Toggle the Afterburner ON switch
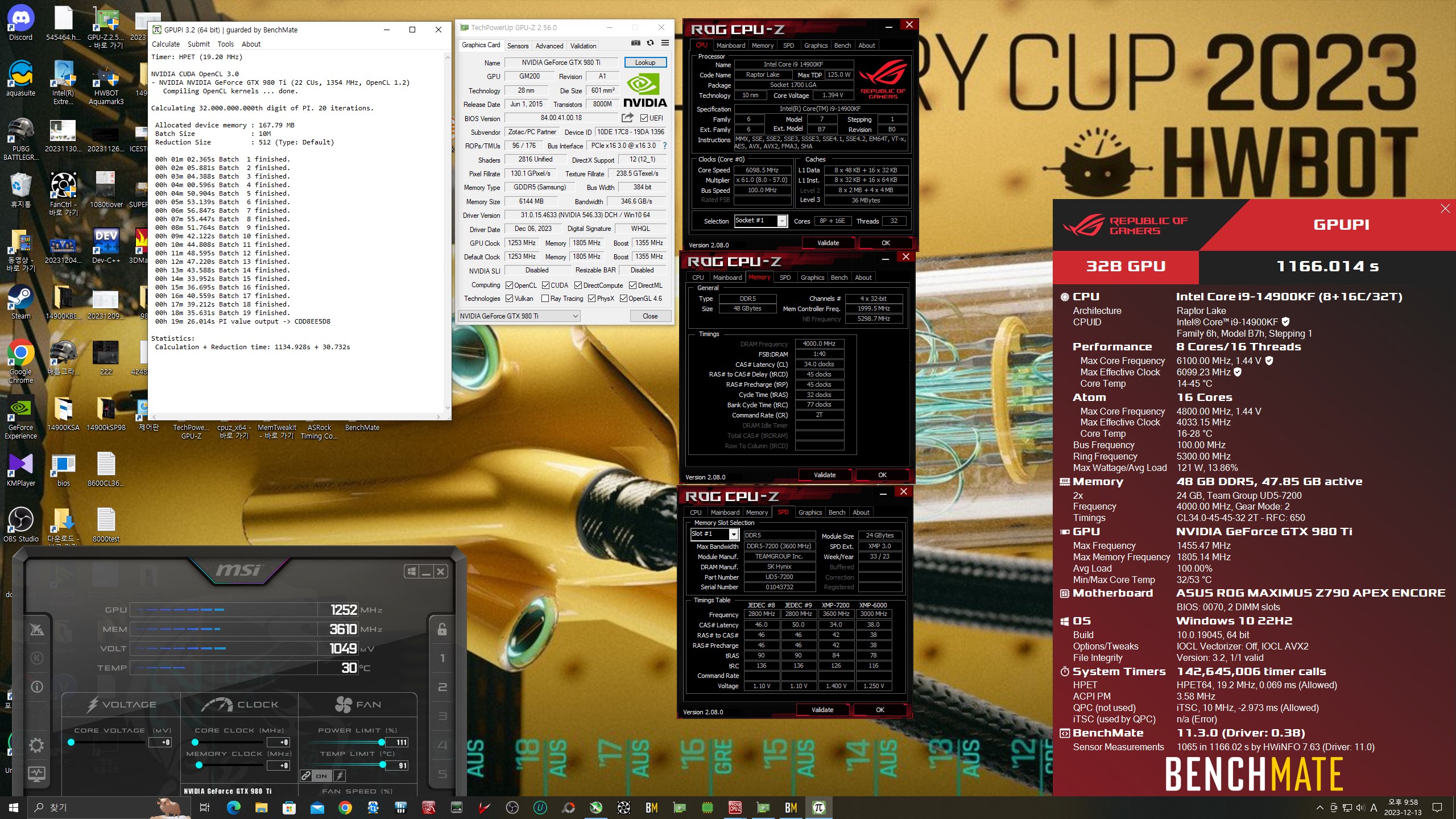This screenshot has height=819, width=1456. click(x=321, y=776)
